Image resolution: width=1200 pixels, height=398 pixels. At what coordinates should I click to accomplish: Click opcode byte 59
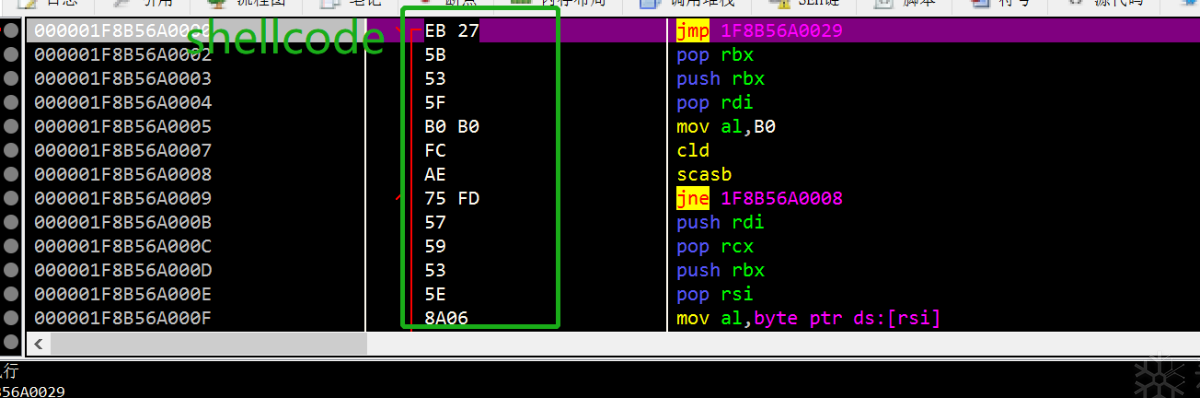pyautogui.click(x=435, y=247)
